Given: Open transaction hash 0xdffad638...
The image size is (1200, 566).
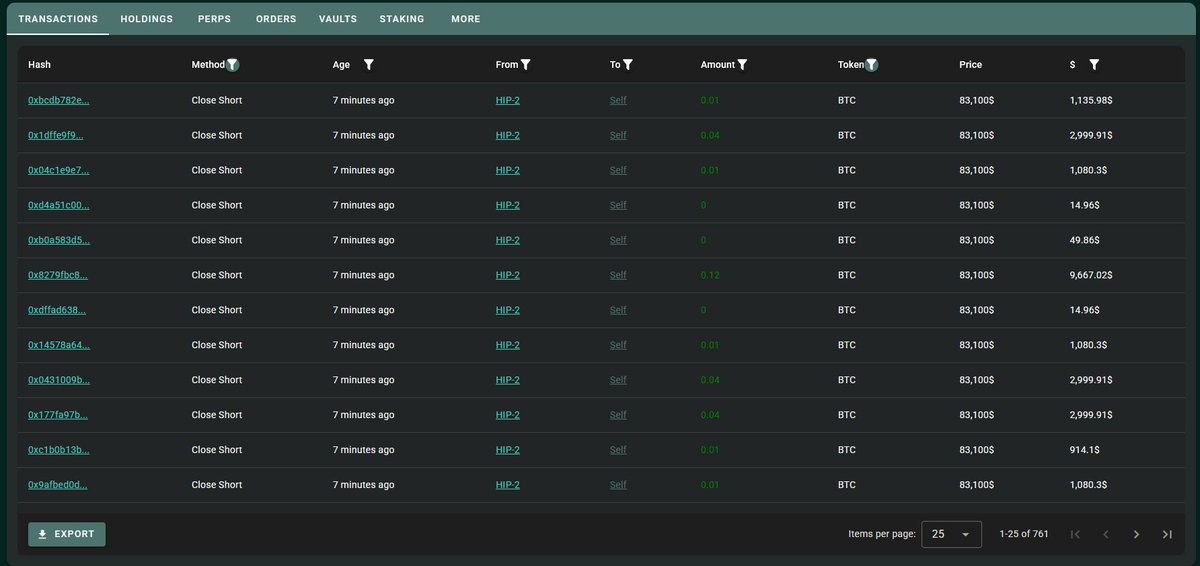Looking at the screenshot, I should pyautogui.click(x=57, y=310).
